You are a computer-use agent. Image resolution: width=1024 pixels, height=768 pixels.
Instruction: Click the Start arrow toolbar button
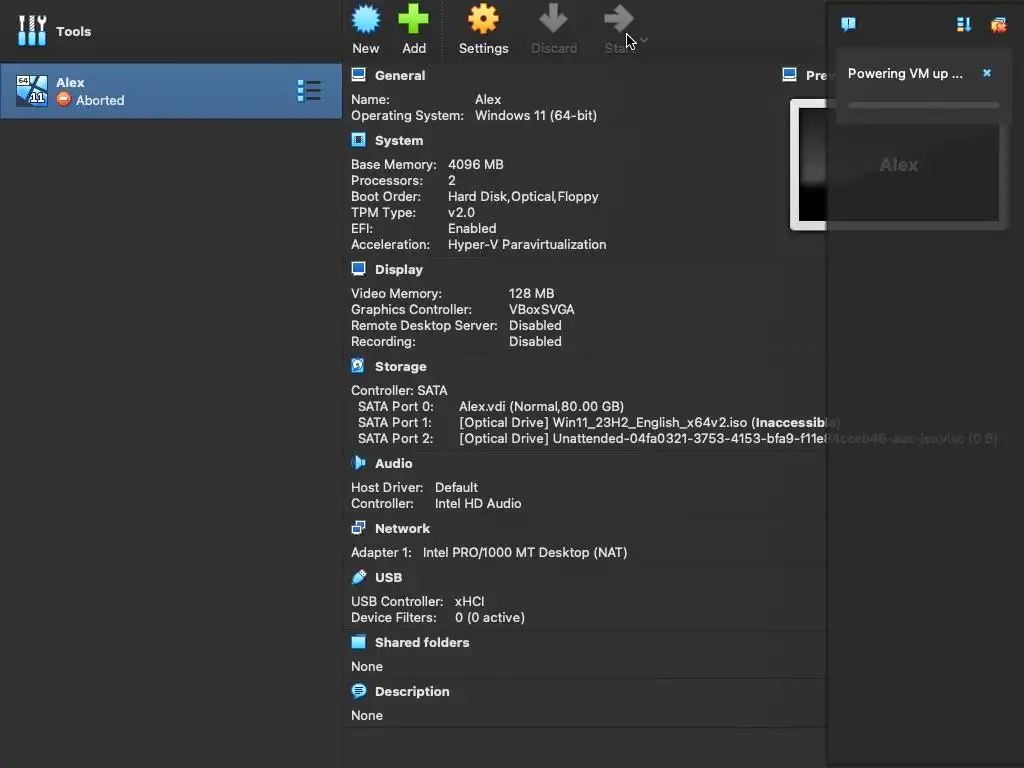618,29
